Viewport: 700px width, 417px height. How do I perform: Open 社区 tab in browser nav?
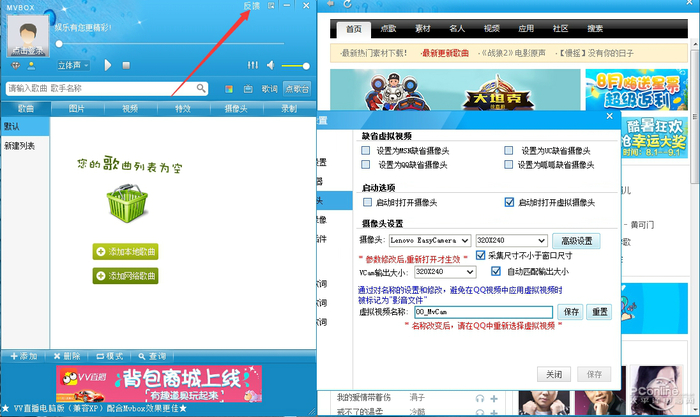coord(560,29)
